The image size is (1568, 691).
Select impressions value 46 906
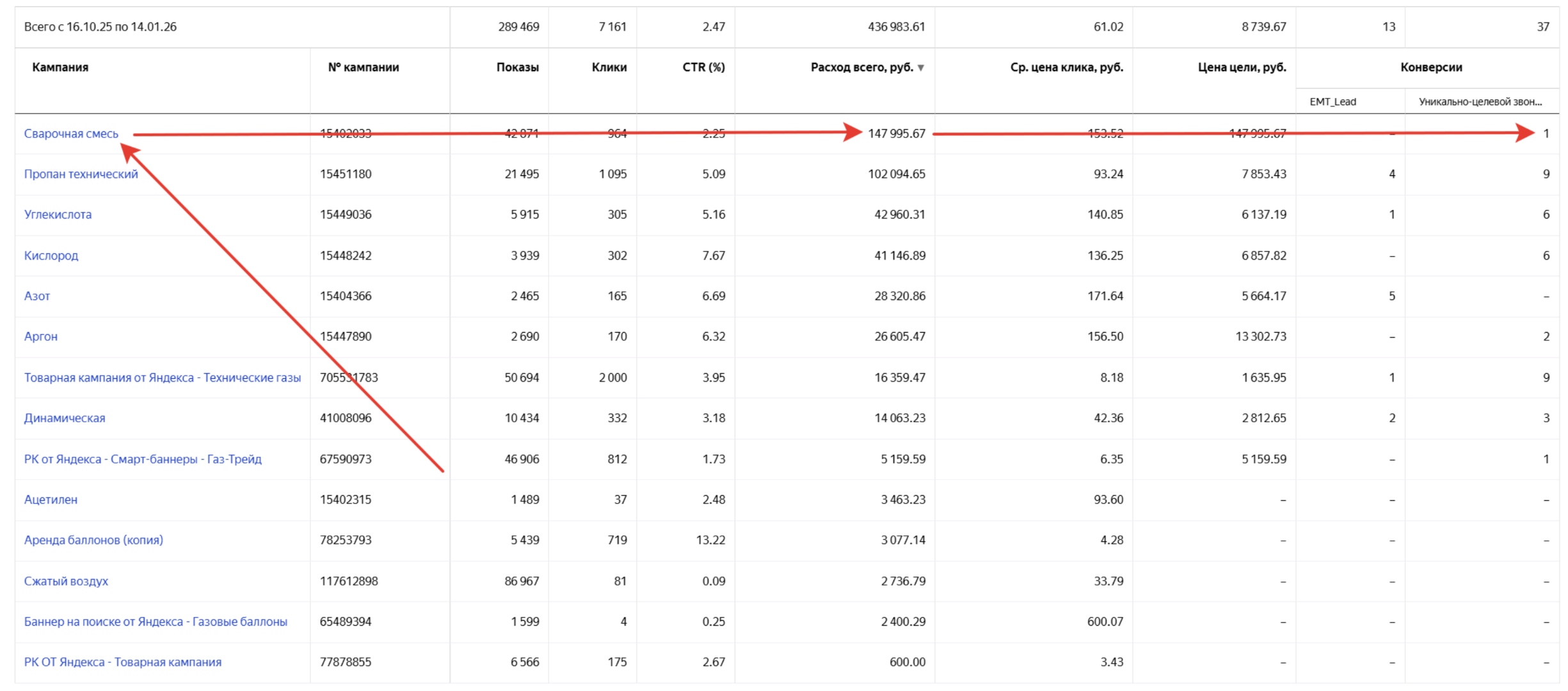(x=522, y=459)
